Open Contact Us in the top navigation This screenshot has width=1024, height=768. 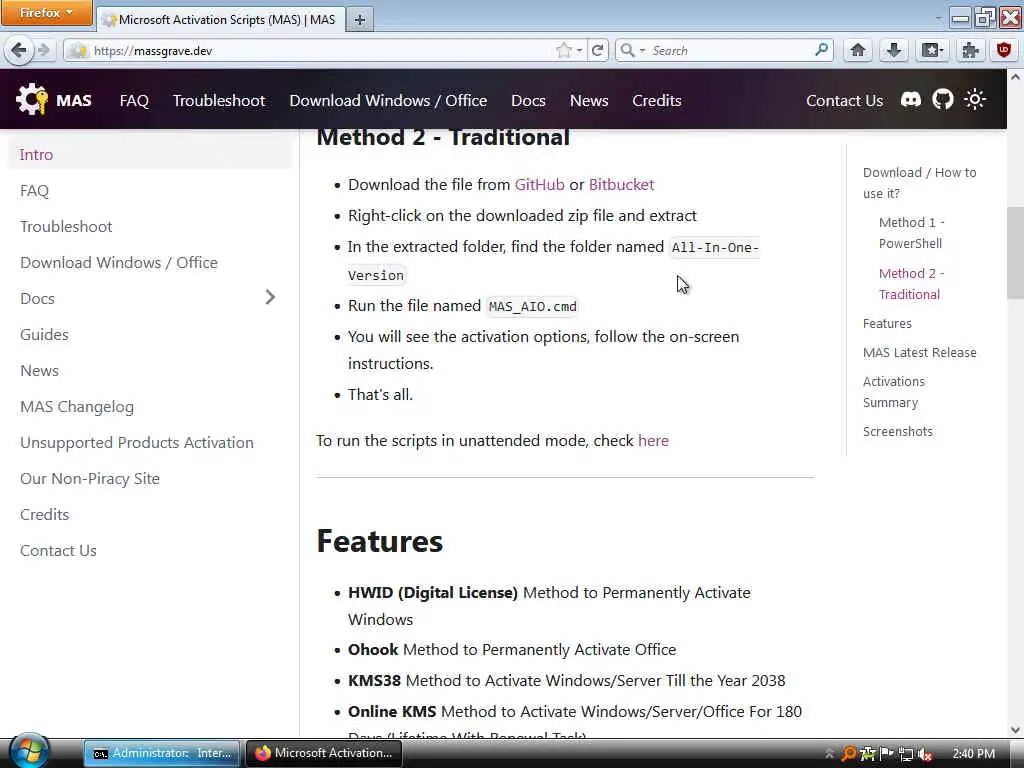pos(844,101)
